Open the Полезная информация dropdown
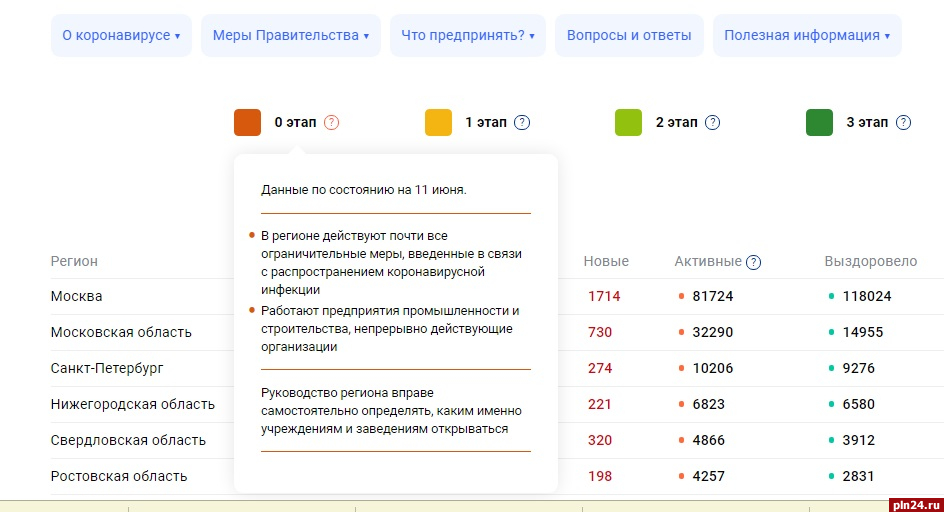944x512 pixels. pos(807,35)
